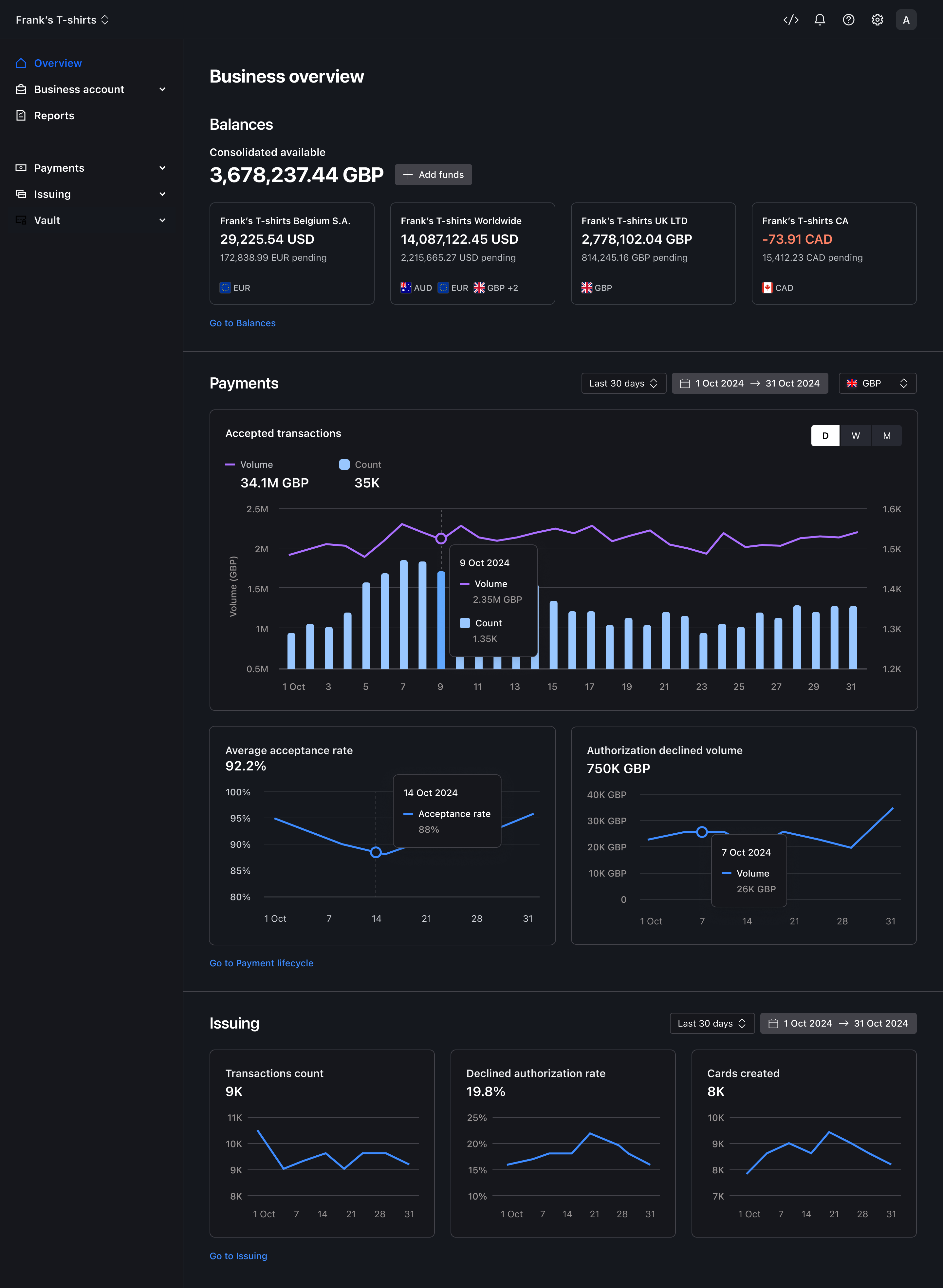Click the EUR flag on Belgium S.A. card
This screenshot has width=943, height=1288.
pyautogui.click(x=225, y=288)
